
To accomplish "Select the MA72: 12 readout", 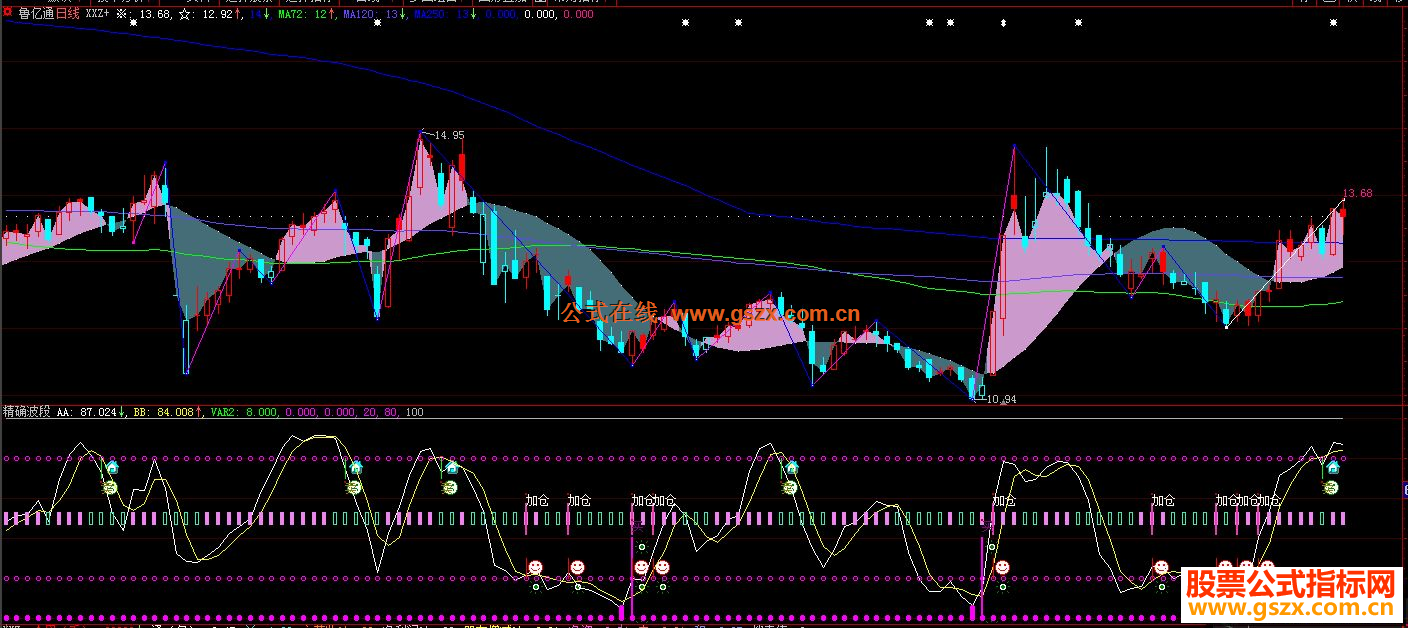I will point(305,14).
